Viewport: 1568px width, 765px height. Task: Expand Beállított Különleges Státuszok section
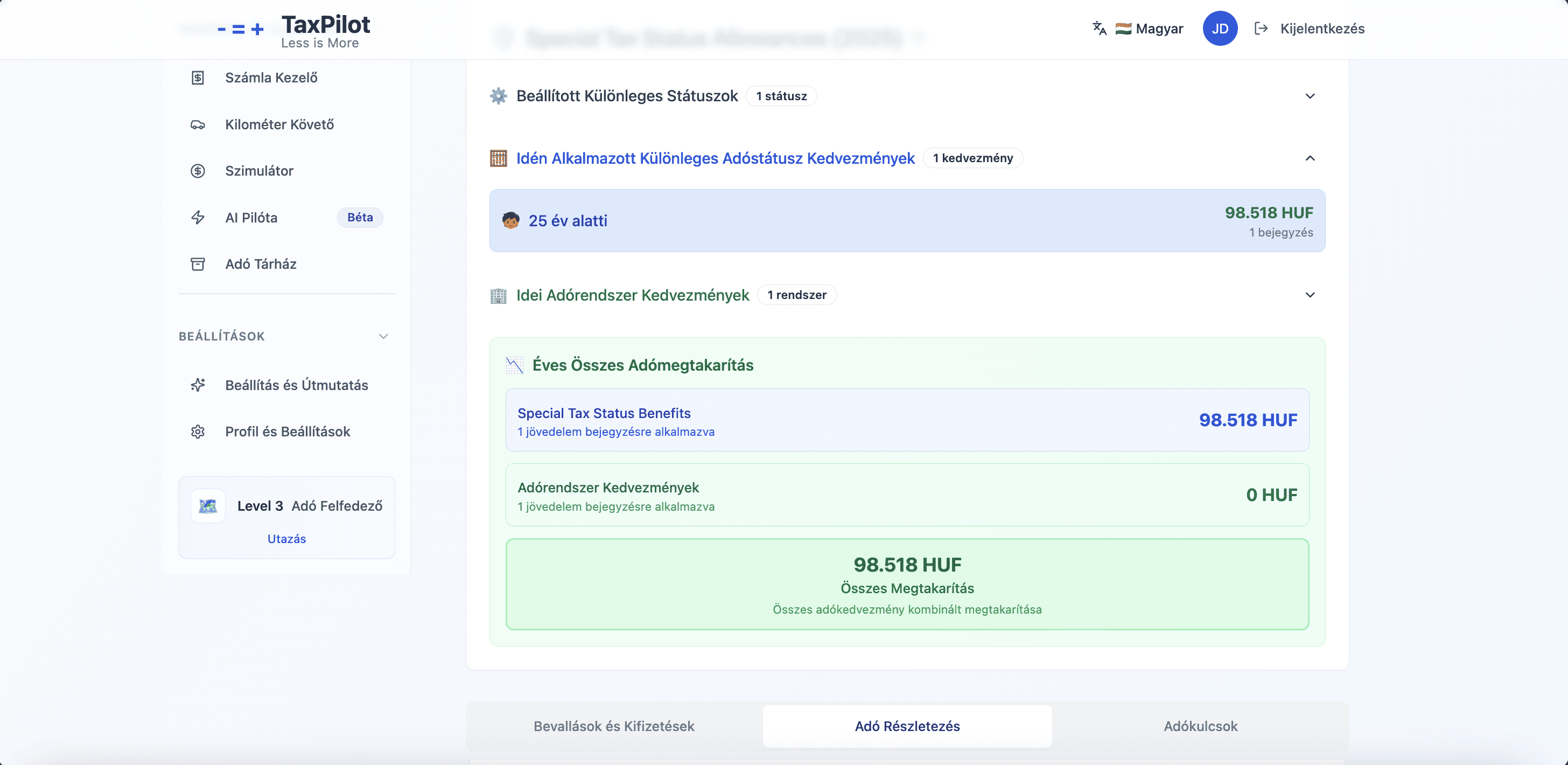coord(1310,96)
